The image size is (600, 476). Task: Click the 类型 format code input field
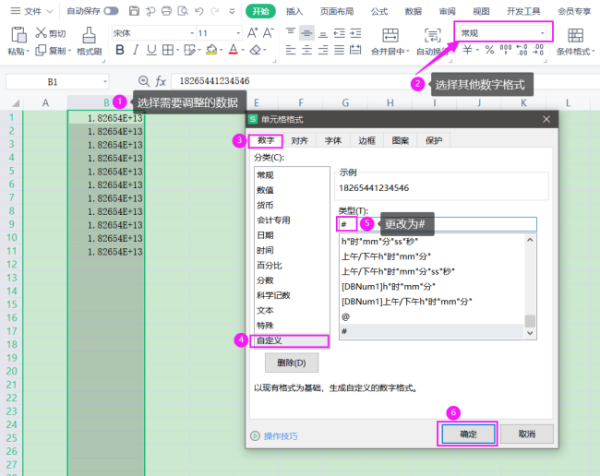pyautogui.click(x=437, y=224)
